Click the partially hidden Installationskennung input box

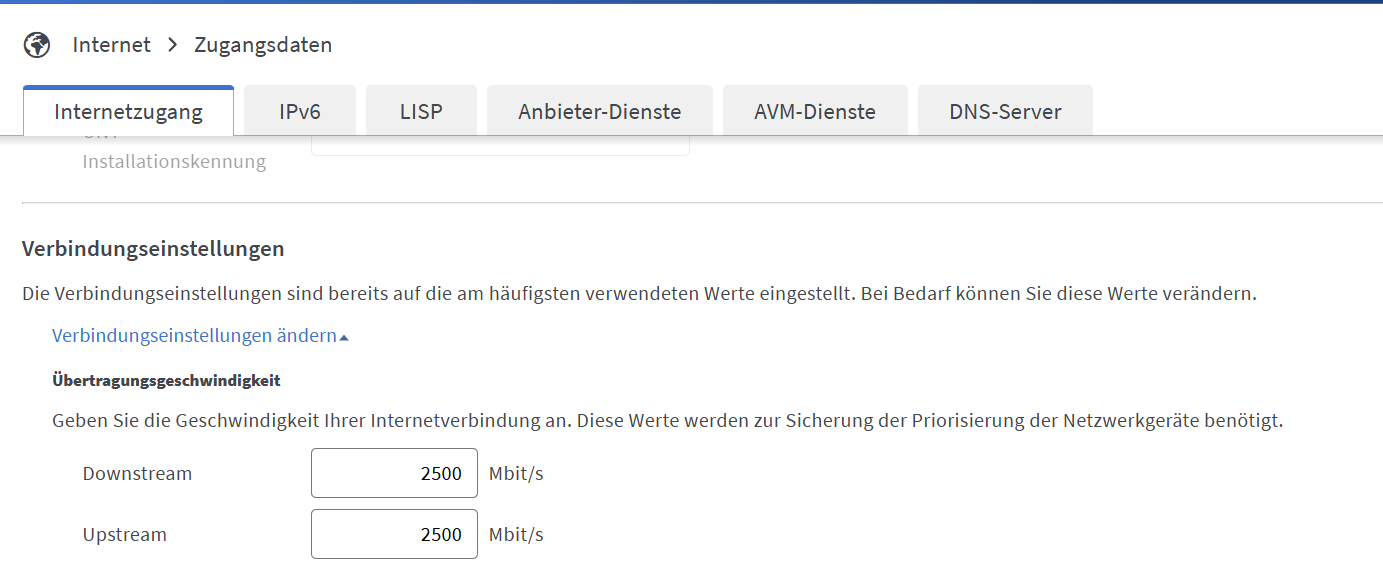pyautogui.click(x=500, y=146)
